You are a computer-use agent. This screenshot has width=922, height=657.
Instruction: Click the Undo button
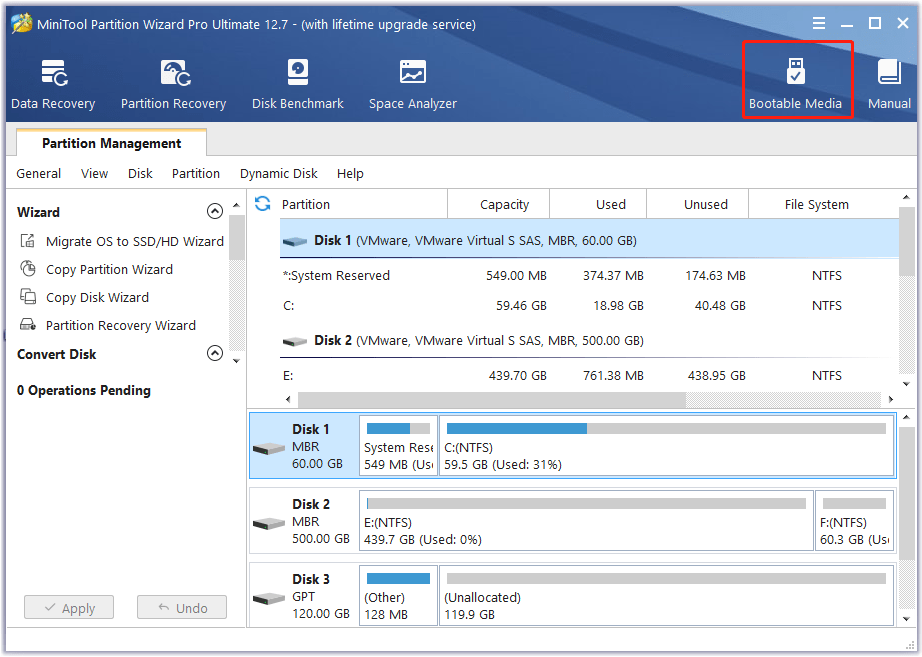[181, 607]
